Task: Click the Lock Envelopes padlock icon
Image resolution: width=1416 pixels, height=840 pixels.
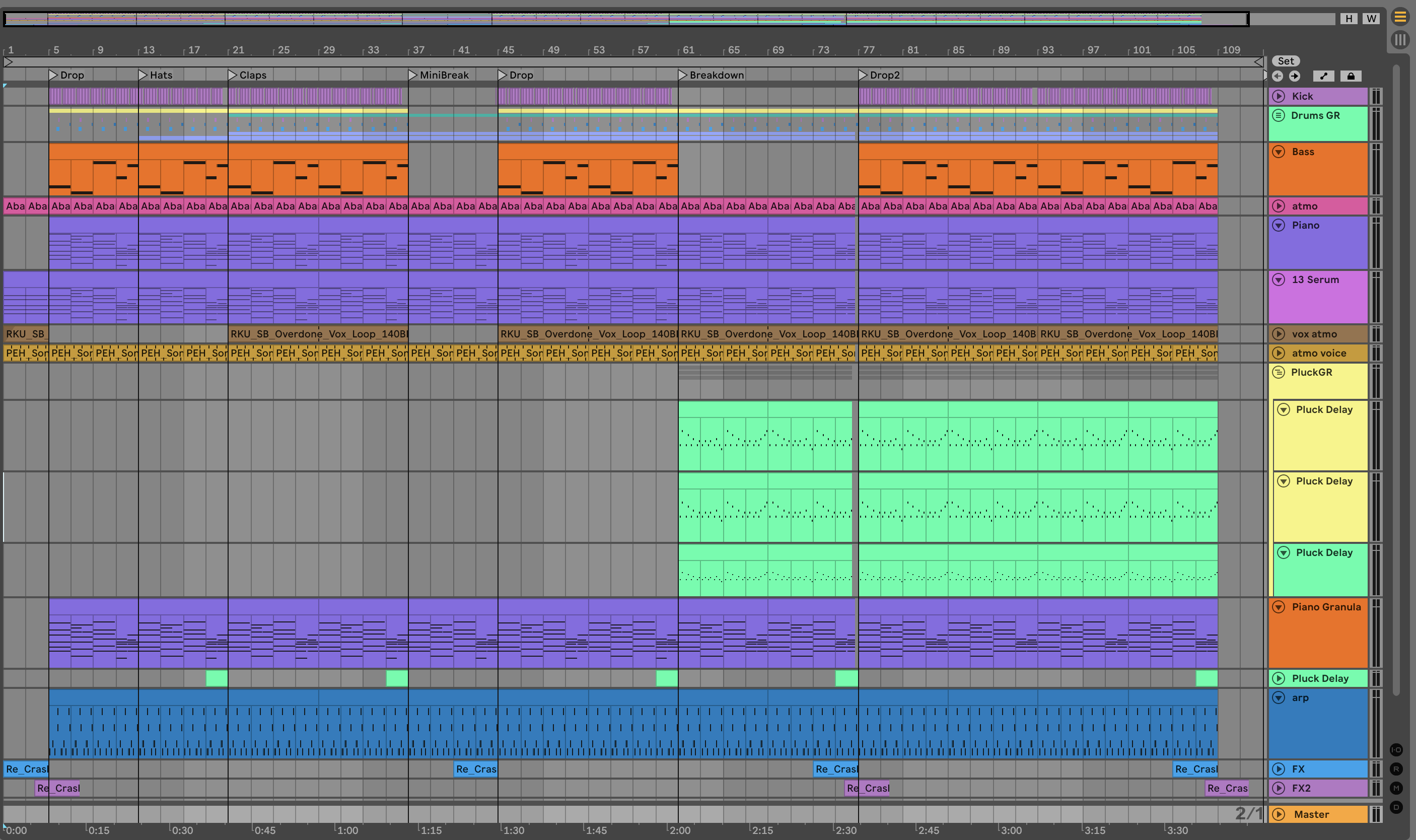Action: (x=1351, y=76)
